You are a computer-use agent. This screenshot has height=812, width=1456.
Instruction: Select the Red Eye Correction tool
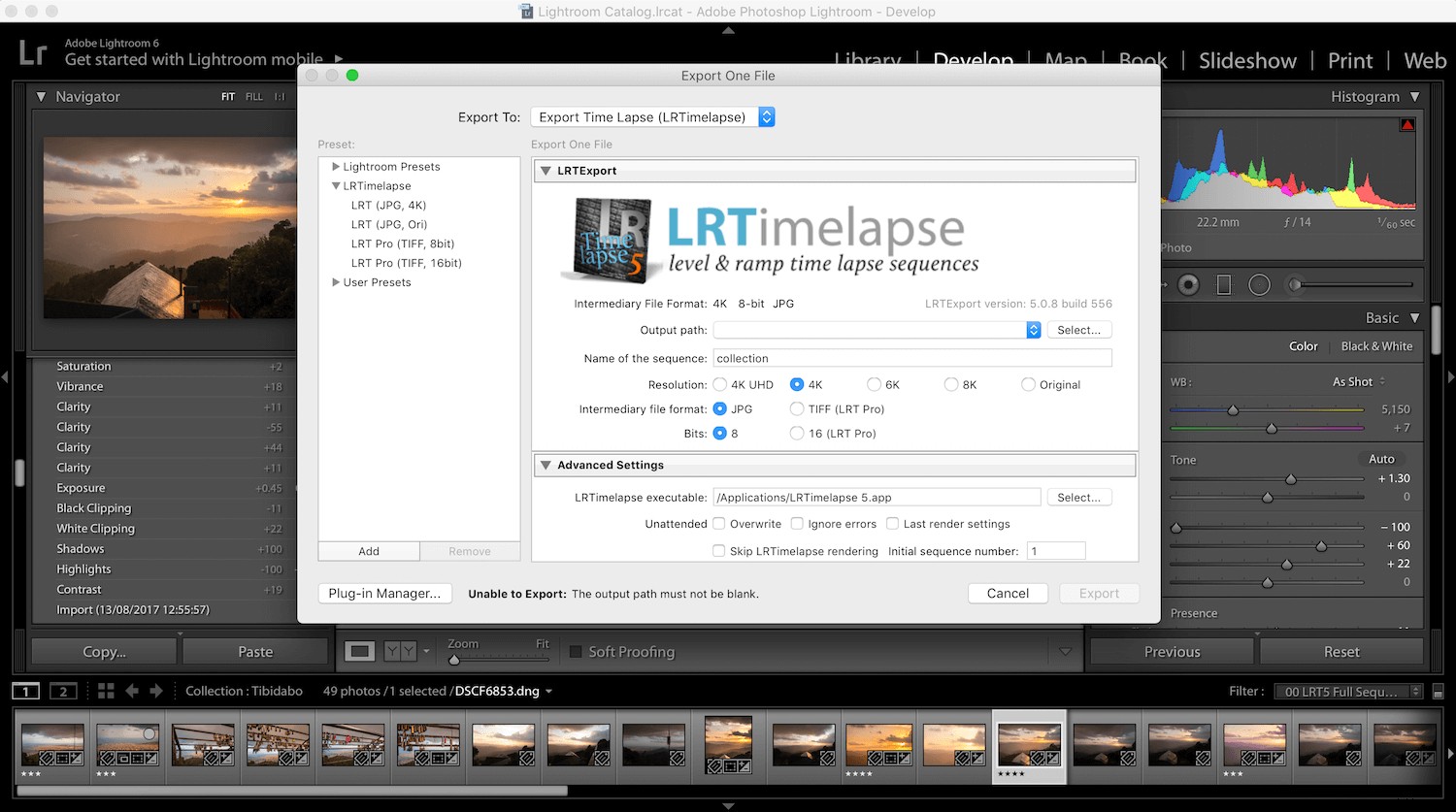tap(1187, 284)
